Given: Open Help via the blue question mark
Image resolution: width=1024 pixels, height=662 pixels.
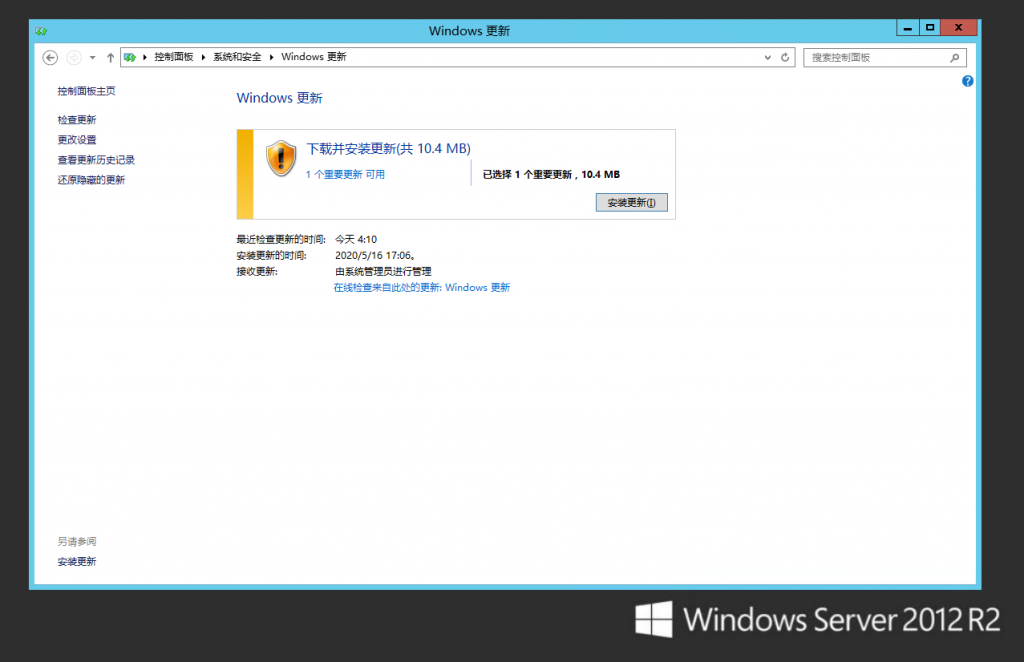Looking at the screenshot, I should coord(967,81).
